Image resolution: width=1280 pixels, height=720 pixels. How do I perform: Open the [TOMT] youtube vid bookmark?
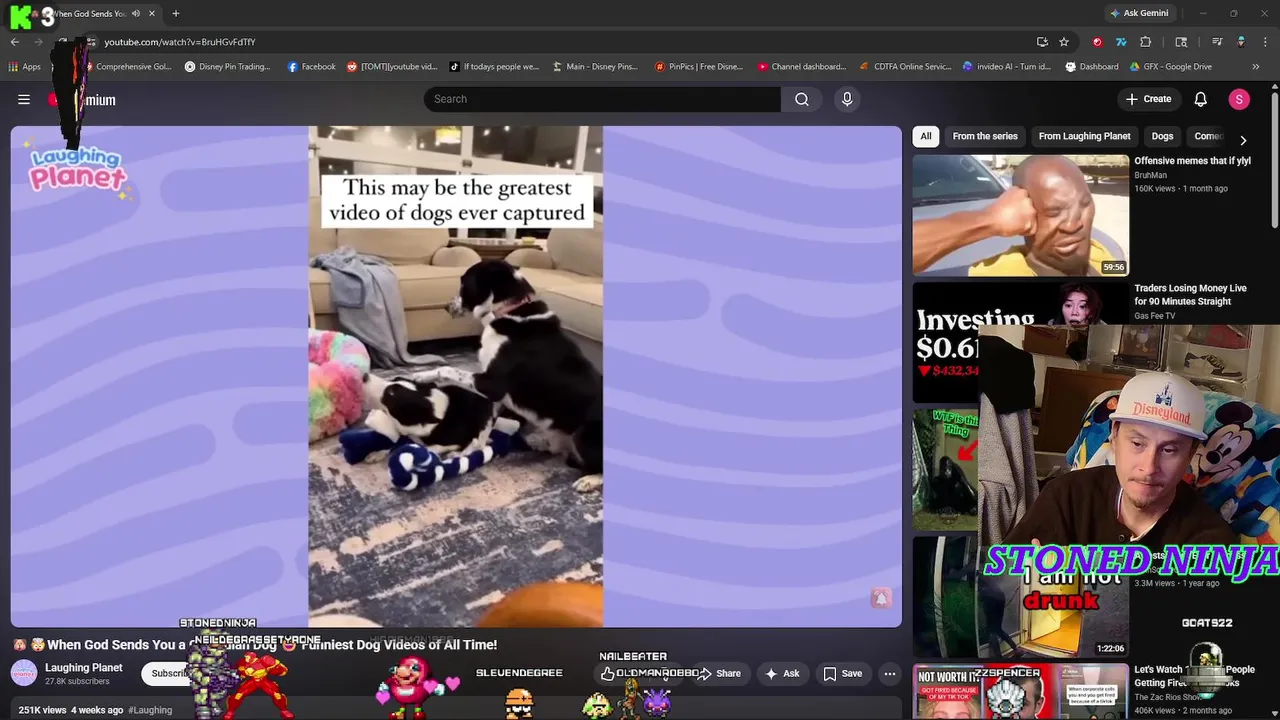coord(392,67)
